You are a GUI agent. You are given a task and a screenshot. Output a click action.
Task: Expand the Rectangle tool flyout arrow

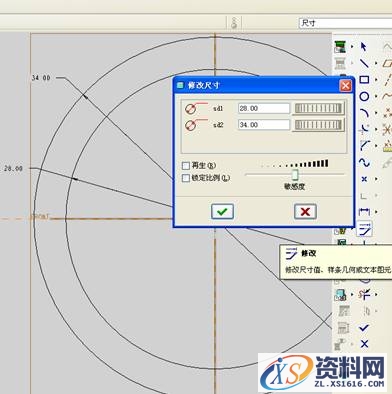click(377, 79)
